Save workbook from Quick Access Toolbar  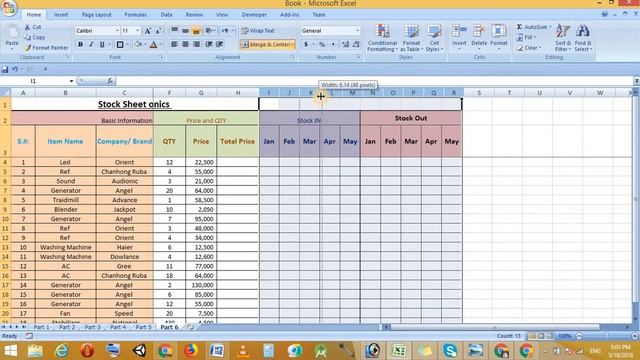[5, 69]
